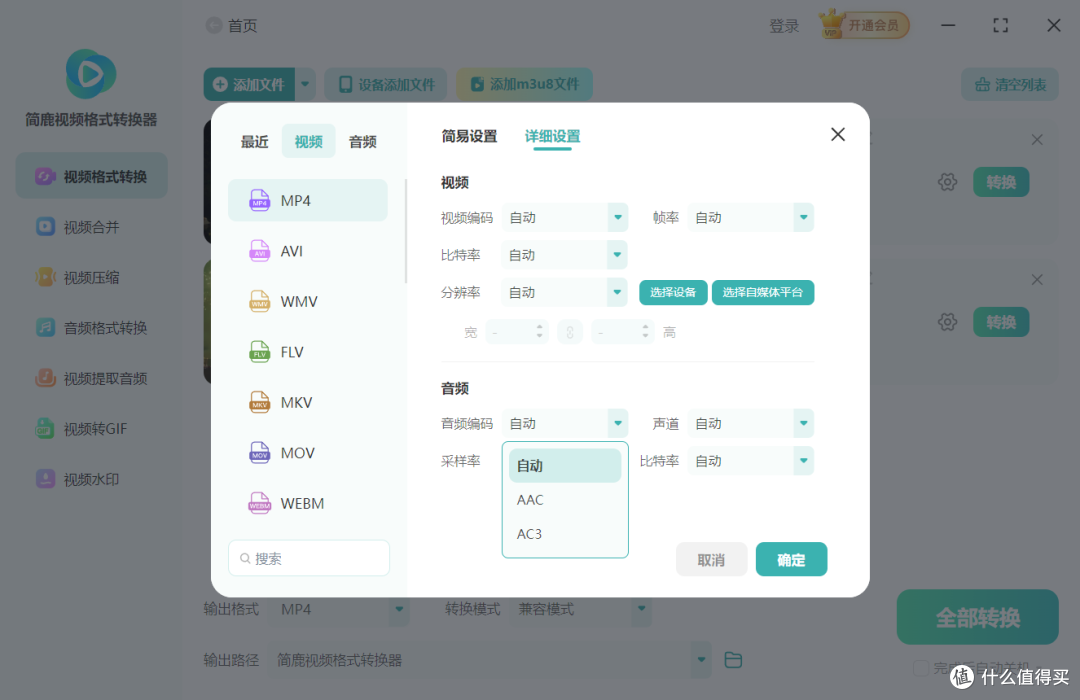Switch to 音频 tab

362,141
